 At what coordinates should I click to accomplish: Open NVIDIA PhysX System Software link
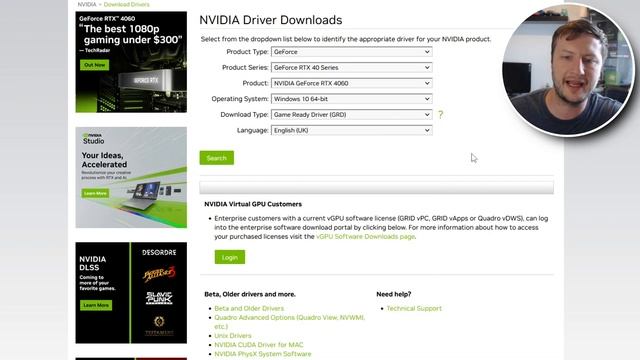coord(262,353)
